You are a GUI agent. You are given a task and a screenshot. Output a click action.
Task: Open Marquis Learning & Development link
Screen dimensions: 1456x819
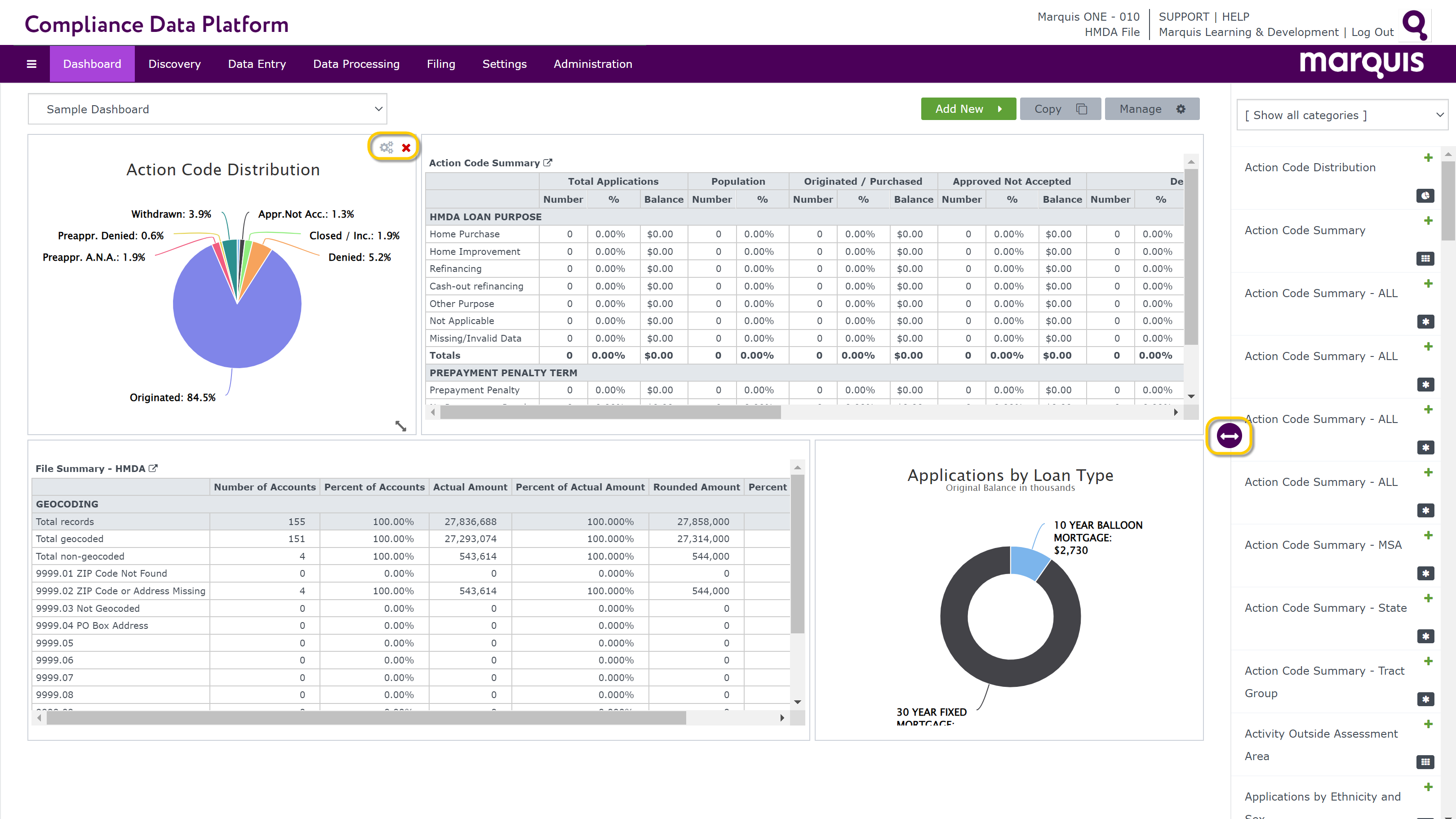pos(1248,32)
